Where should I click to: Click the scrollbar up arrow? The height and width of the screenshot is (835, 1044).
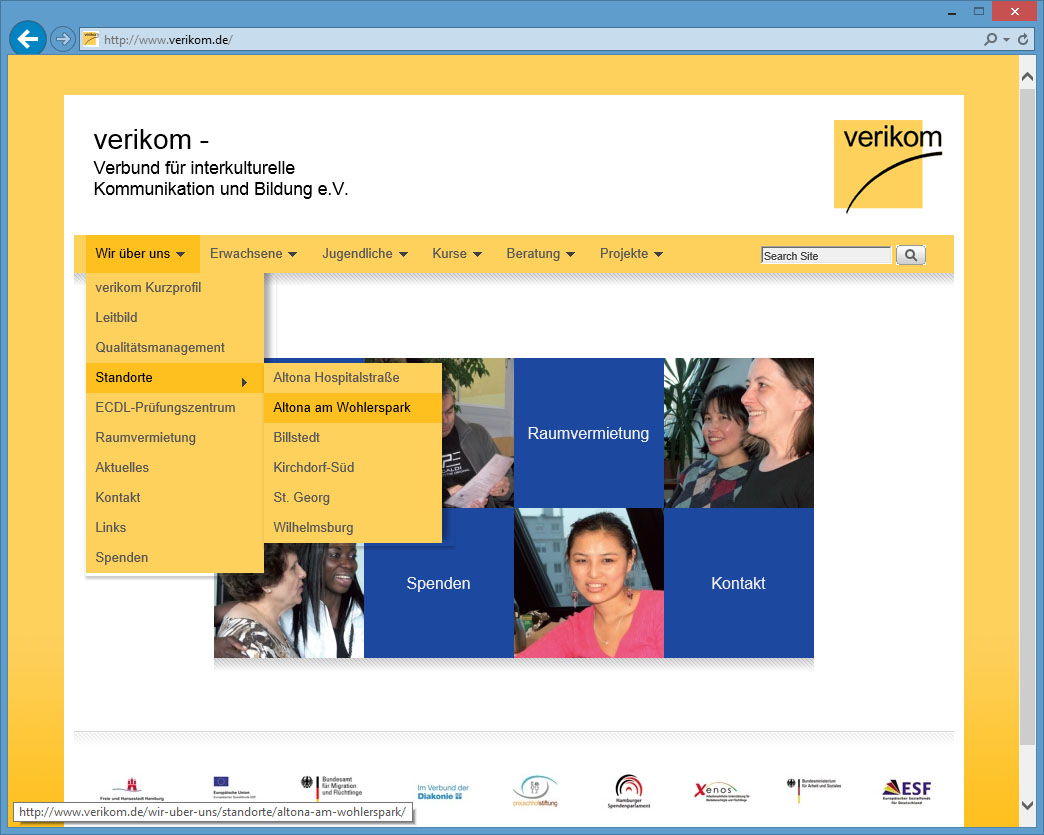coord(1027,77)
